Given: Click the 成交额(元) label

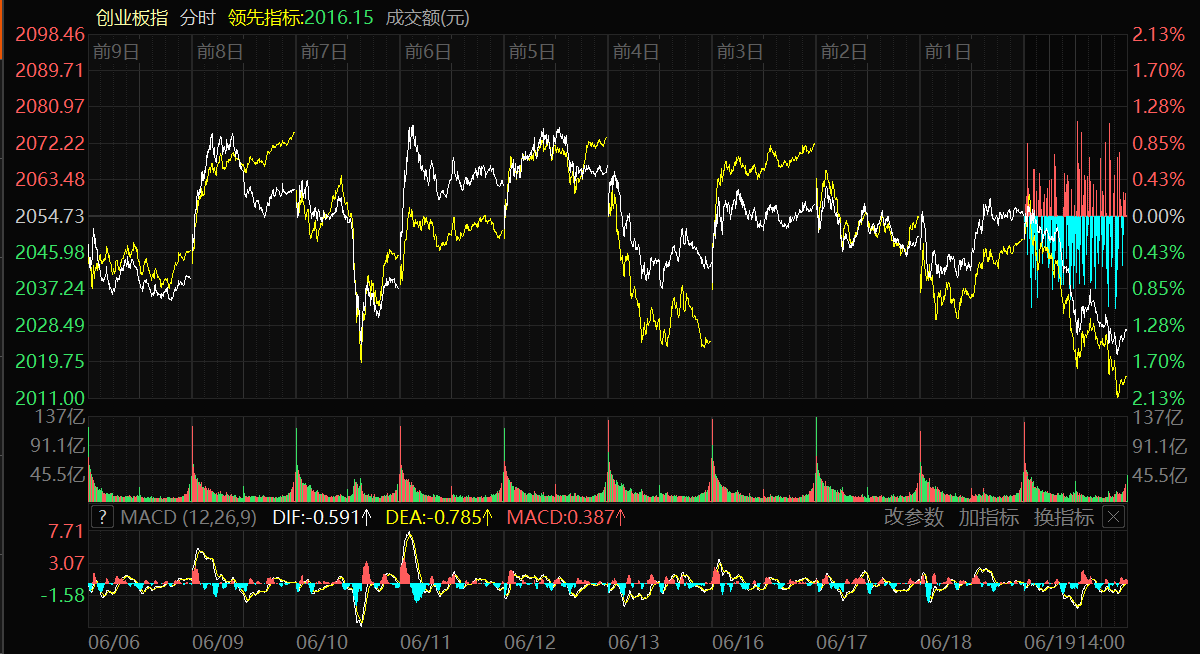Looking at the screenshot, I should pos(427,17).
